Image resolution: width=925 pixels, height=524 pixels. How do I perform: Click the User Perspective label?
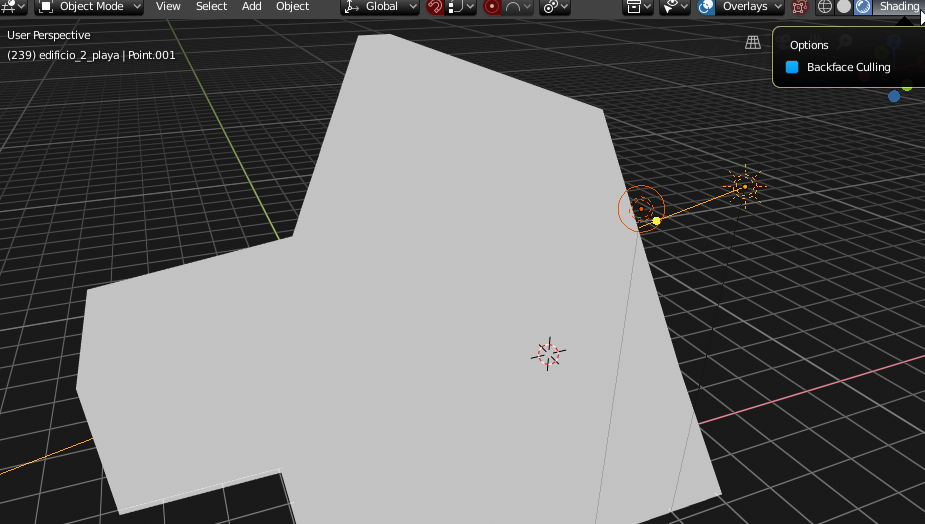48,35
